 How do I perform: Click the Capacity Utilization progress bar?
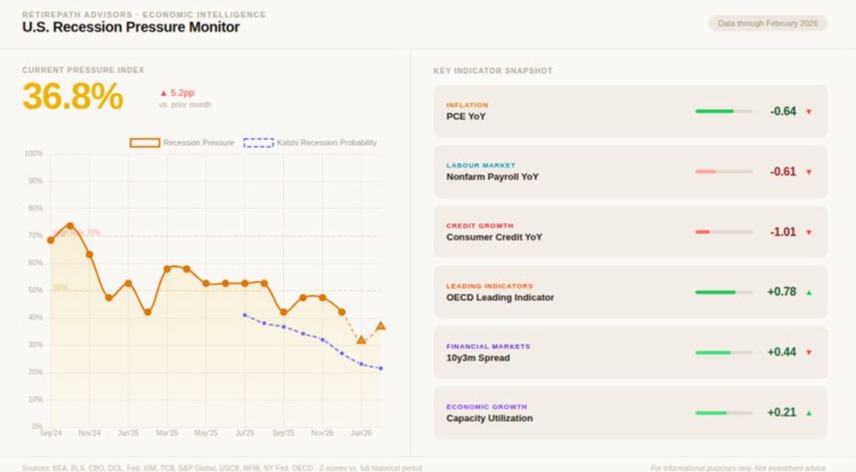click(x=723, y=412)
